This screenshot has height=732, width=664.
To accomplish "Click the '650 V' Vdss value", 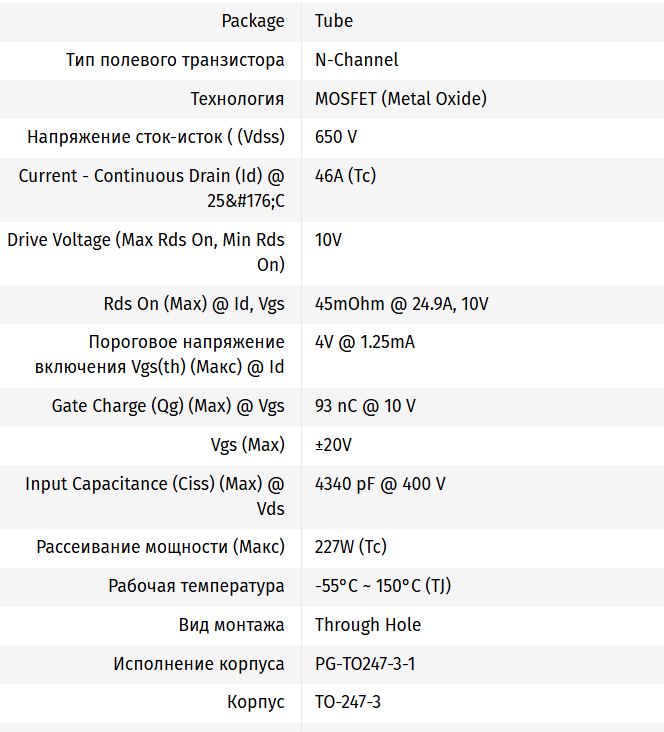I will tap(336, 137).
